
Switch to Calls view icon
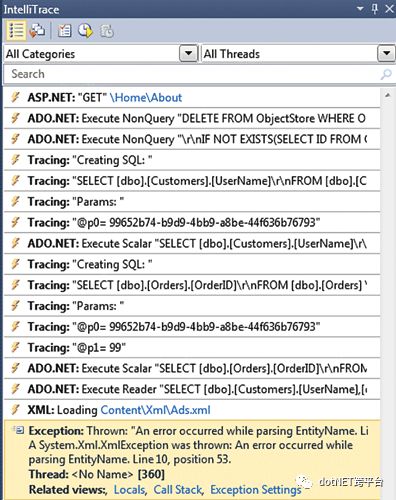(37, 31)
